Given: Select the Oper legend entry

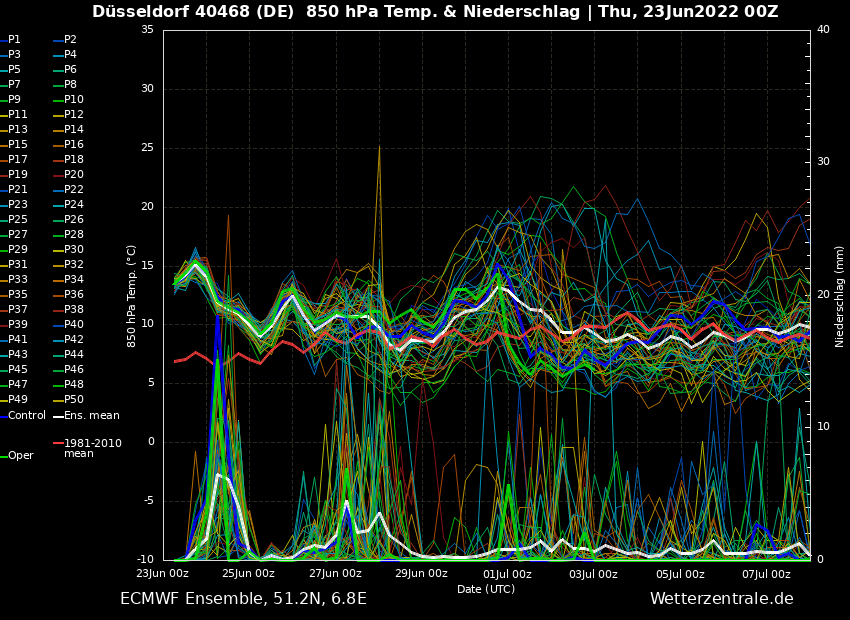Looking at the screenshot, I should (21, 455).
